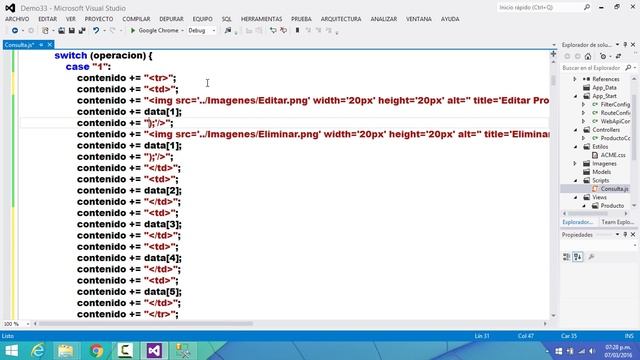Click the bookmark toolbar icon
Viewport: 640px width, 360px height.
pyautogui.click(x=298, y=31)
